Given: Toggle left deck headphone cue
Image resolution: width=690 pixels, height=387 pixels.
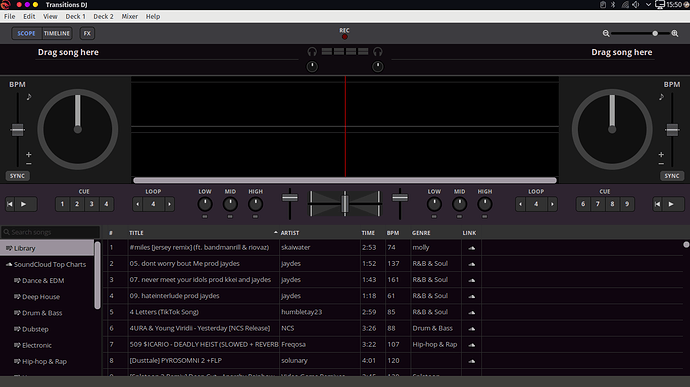Looking at the screenshot, I should [x=312, y=52].
